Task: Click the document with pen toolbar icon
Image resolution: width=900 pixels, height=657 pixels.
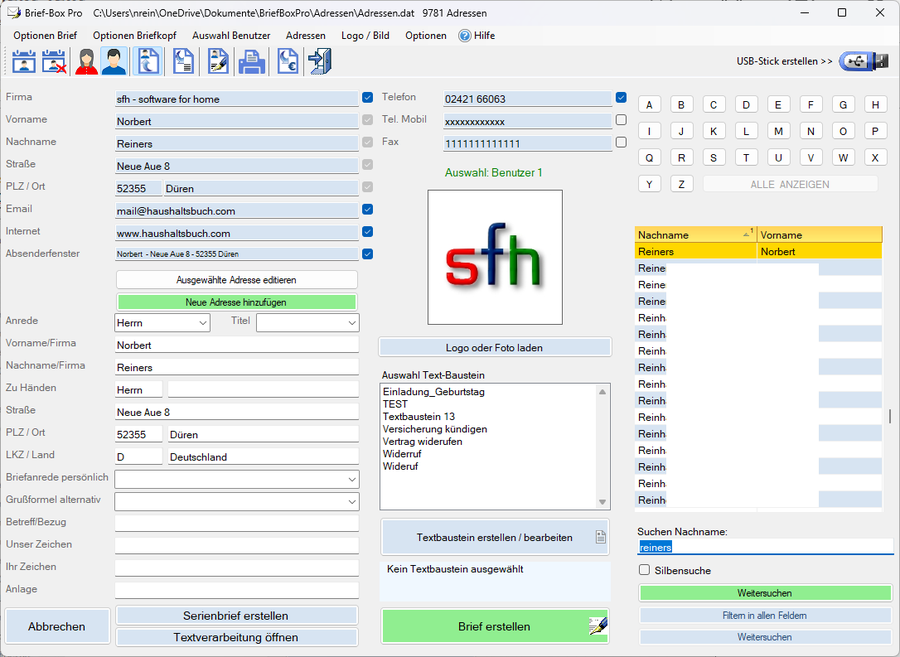Action: [217, 62]
